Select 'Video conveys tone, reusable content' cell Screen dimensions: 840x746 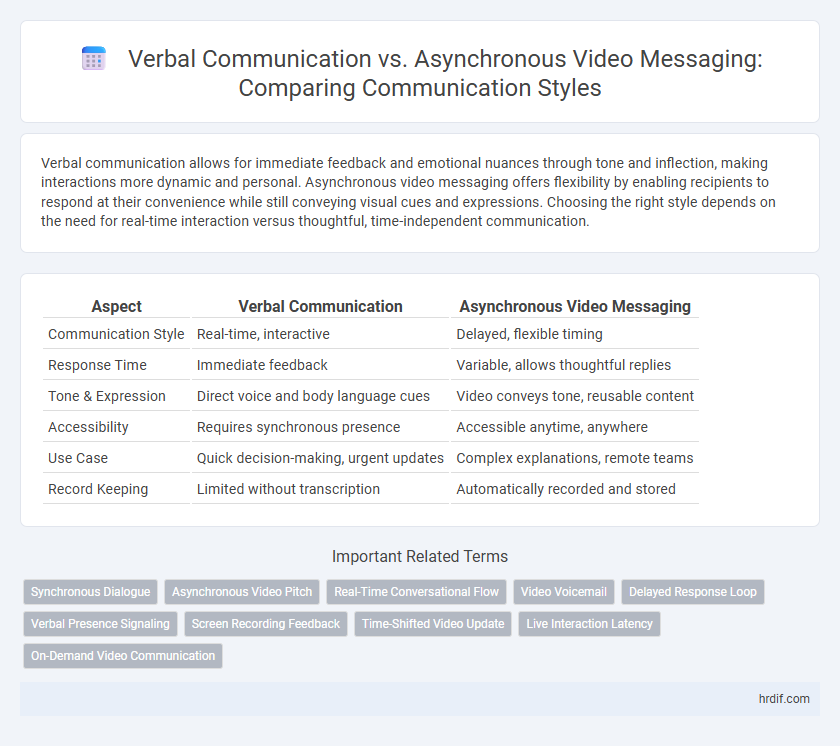coord(575,396)
